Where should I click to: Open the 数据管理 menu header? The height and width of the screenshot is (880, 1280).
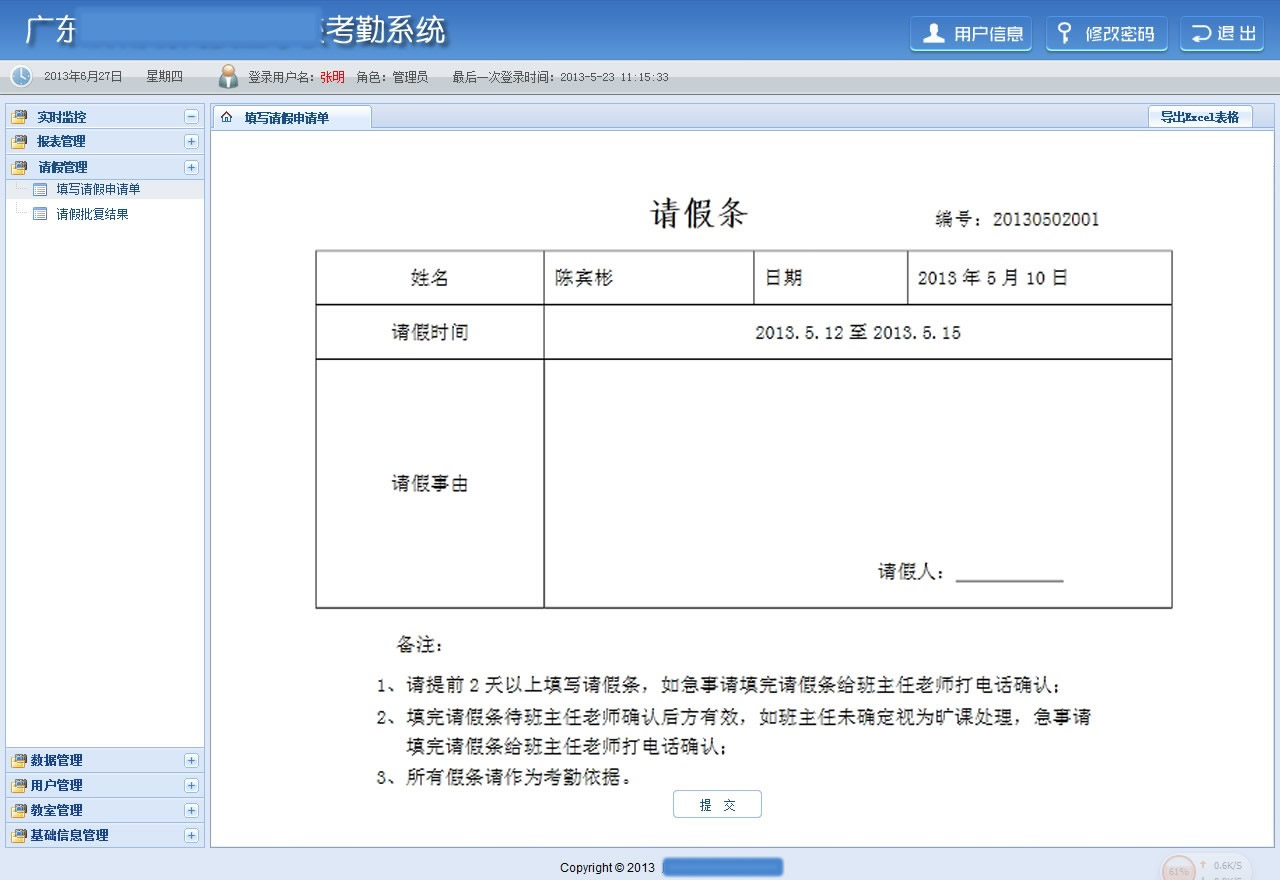105,760
